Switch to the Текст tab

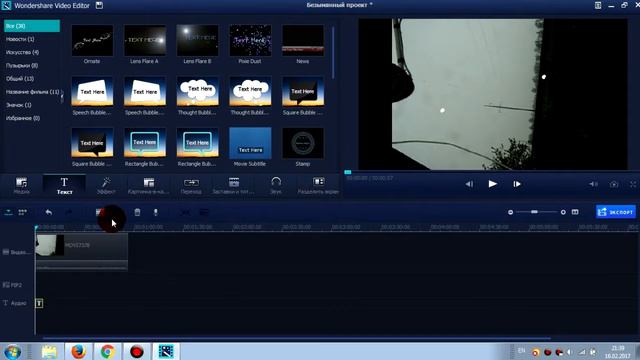(x=64, y=185)
